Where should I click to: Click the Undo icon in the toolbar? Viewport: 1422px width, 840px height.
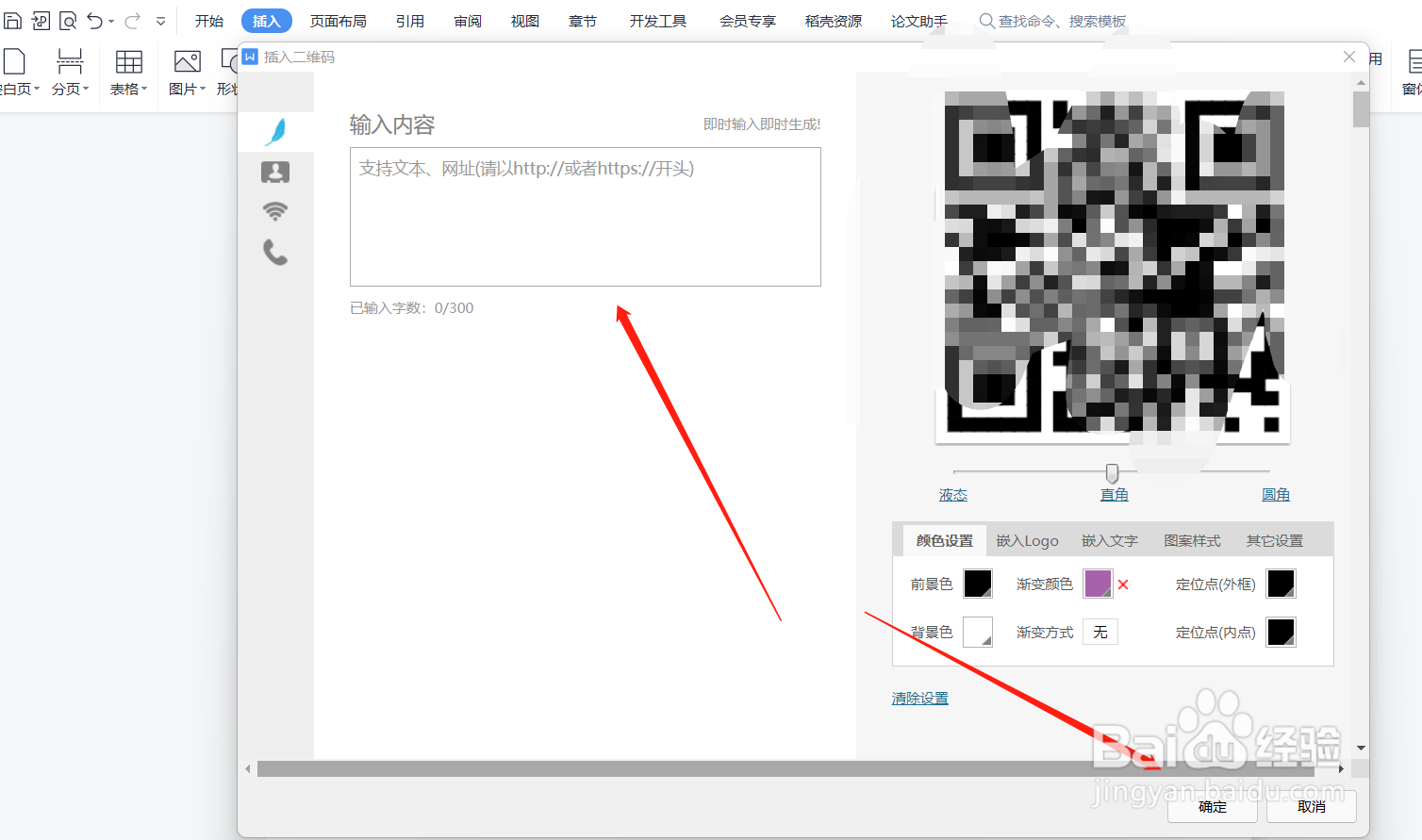(x=95, y=20)
